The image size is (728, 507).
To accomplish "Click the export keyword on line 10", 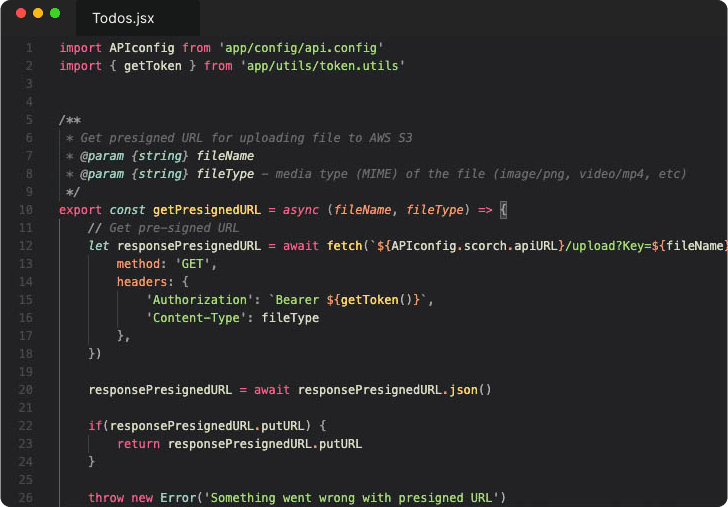I will tap(80, 210).
